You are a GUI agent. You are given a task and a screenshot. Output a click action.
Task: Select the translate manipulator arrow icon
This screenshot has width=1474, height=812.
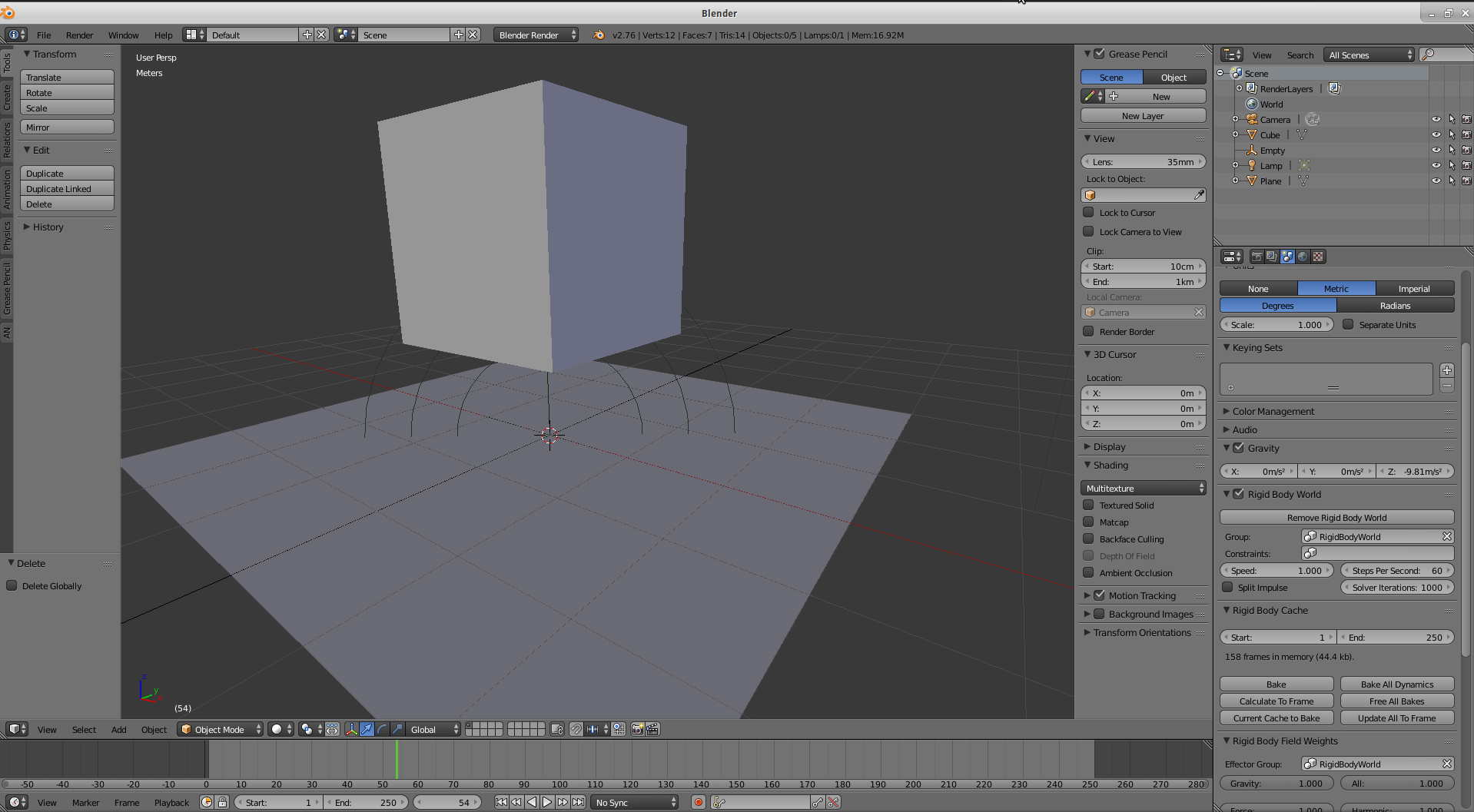[x=367, y=729]
